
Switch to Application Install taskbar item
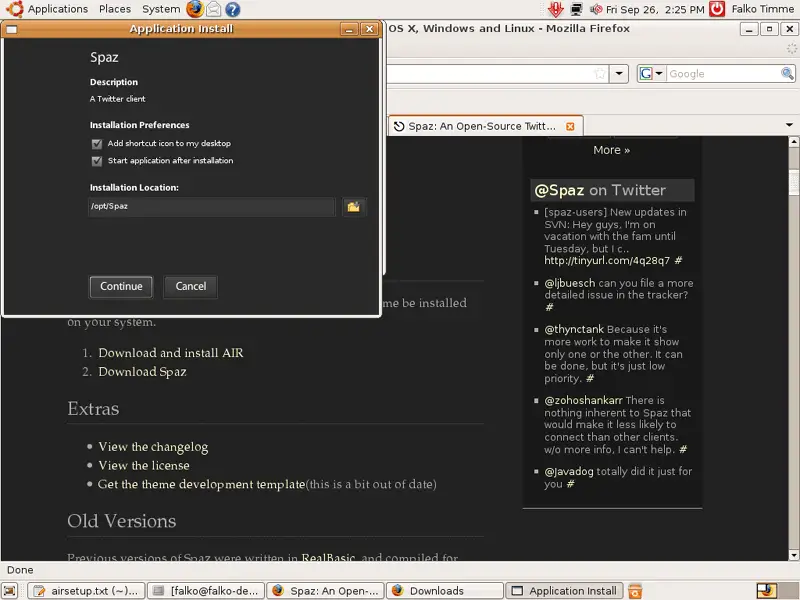pyautogui.click(x=565, y=591)
